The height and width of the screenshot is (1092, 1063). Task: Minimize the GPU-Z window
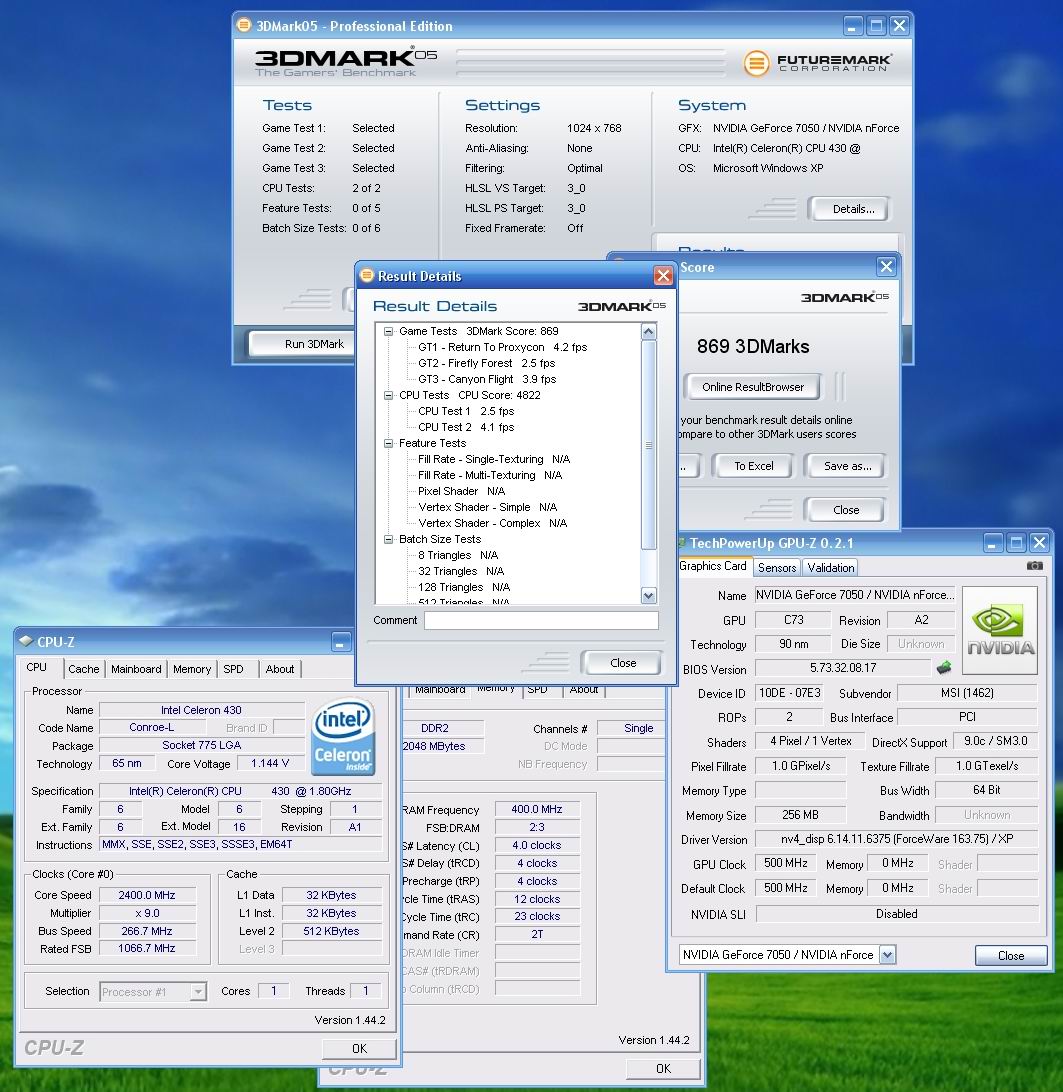(993, 543)
